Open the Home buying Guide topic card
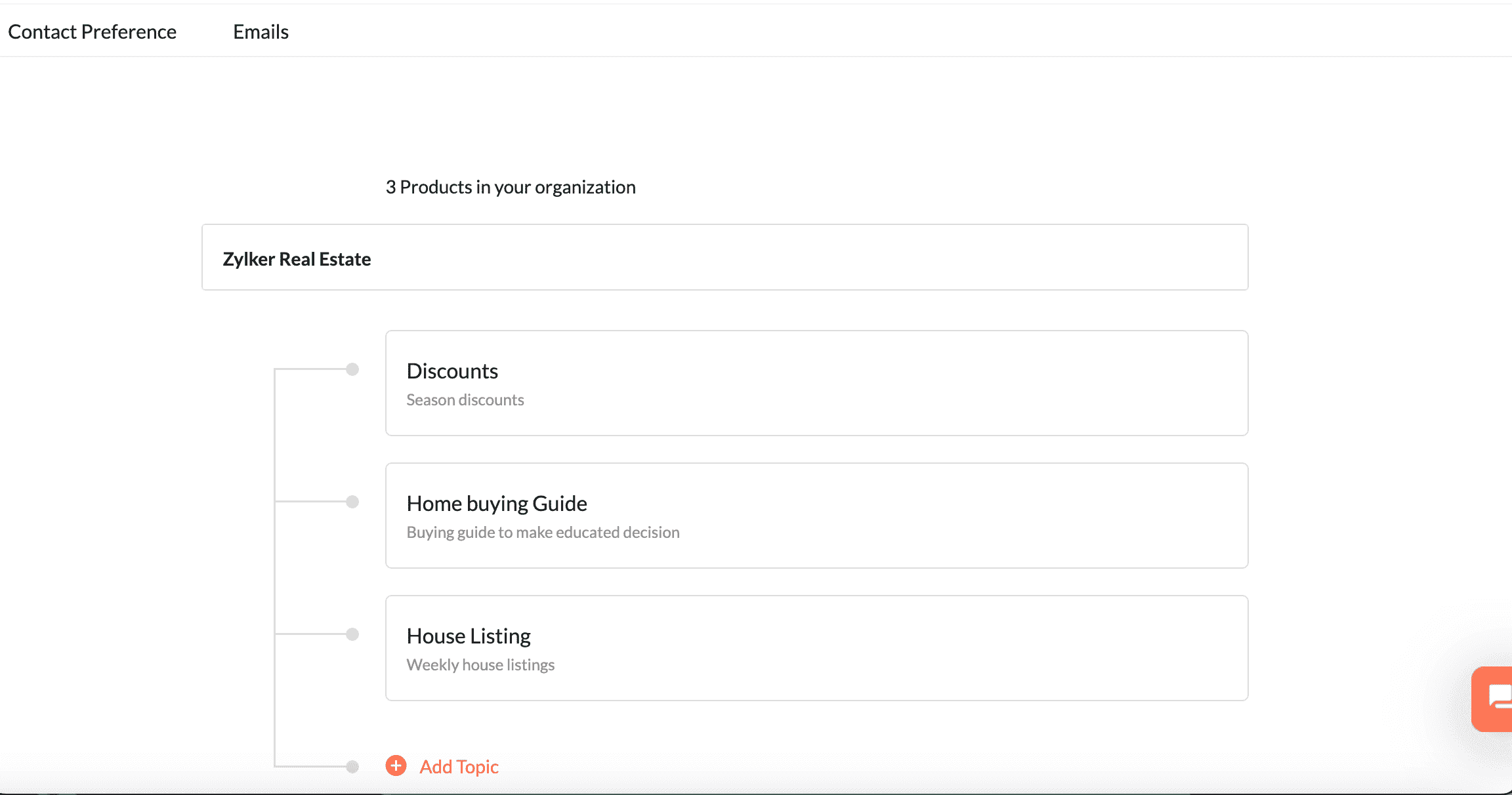 click(x=816, y=516)
